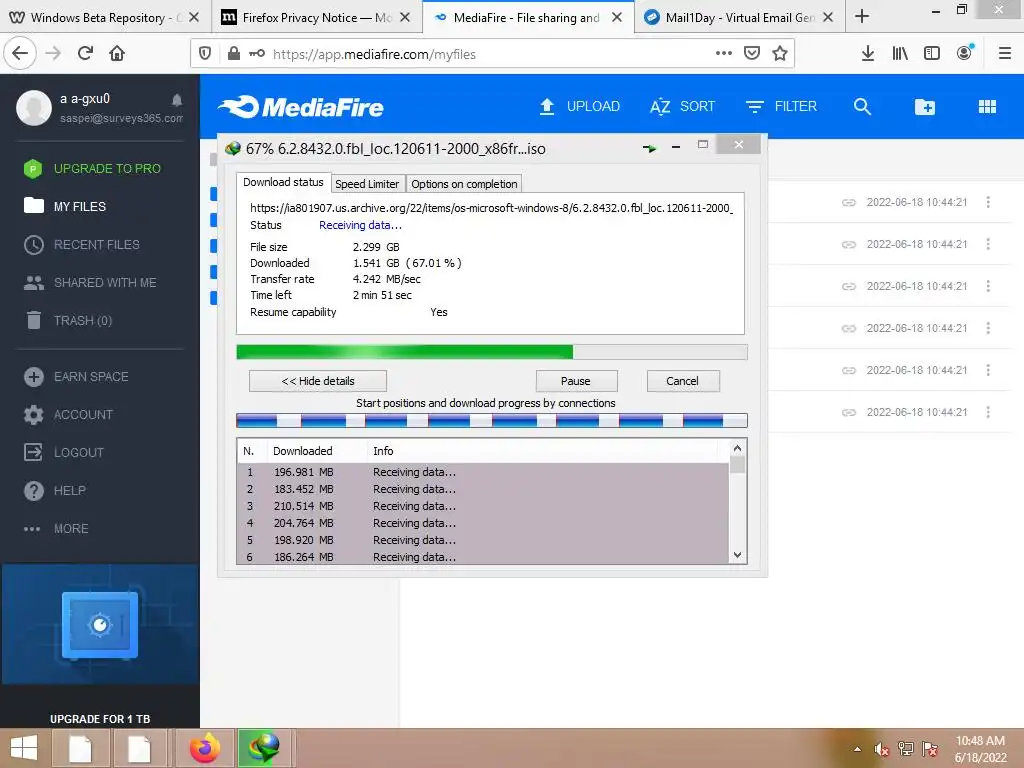Click Internet Download Manager taskbar icon
Screen dimensions: 1024x768
(x=264, y=748)
